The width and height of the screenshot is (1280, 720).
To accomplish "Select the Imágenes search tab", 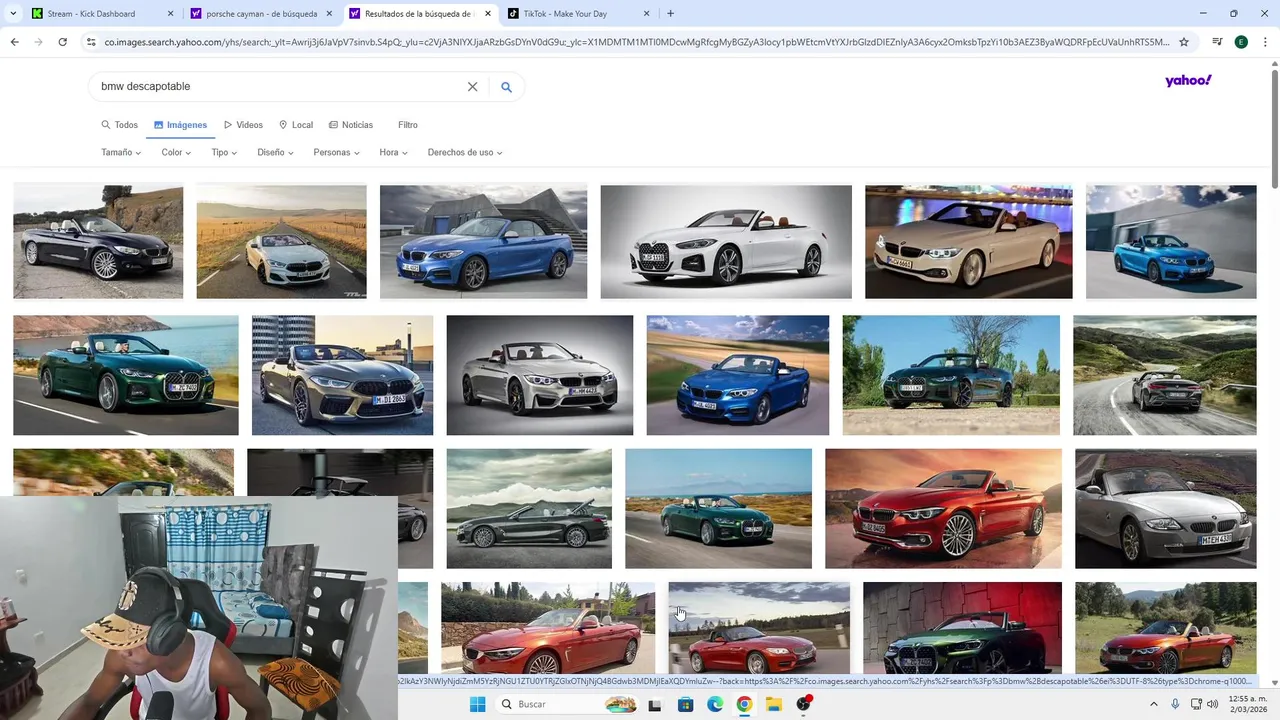I will [180, 125].
